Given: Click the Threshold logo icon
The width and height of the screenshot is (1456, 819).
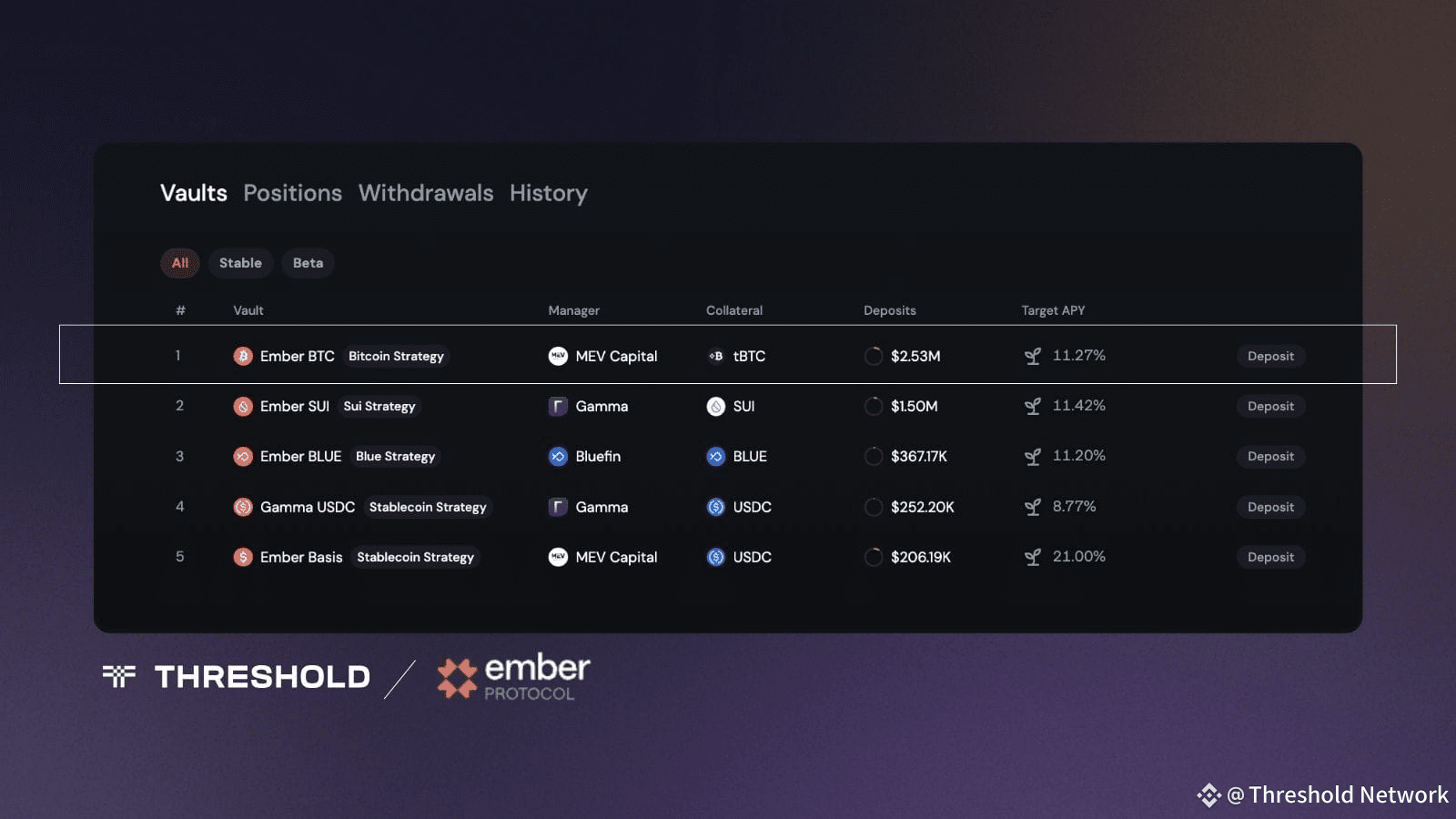Looking at the screenshot, I should point(119,676).
